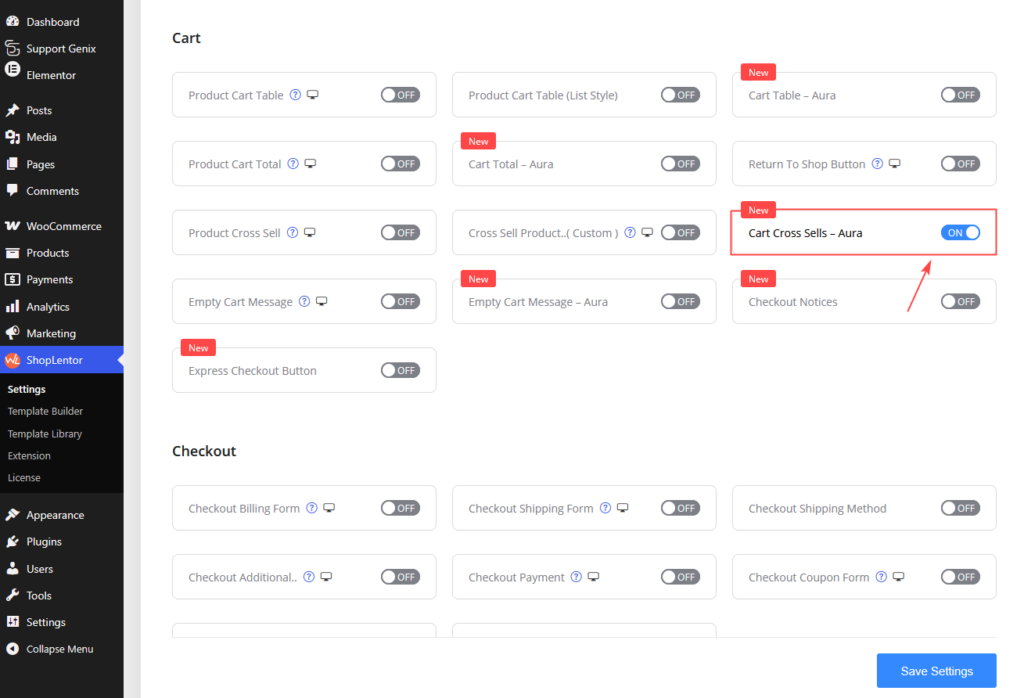
Task: Collapse the admin sidebar menu
Action: (61, 648)
